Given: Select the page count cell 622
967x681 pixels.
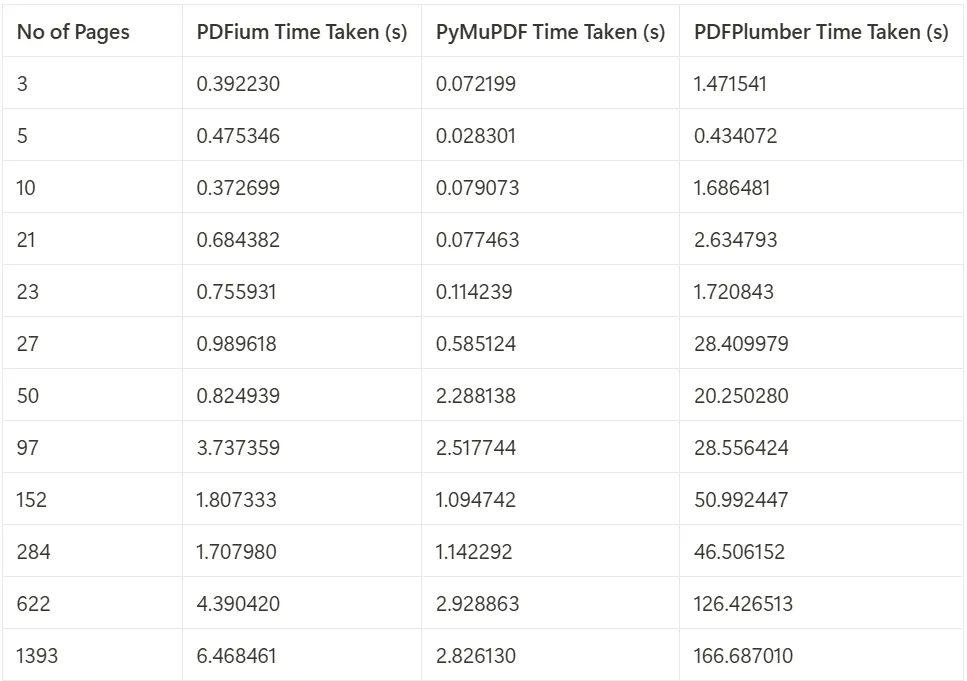Looking at the screenshot, I should click(x=33, y=604).
